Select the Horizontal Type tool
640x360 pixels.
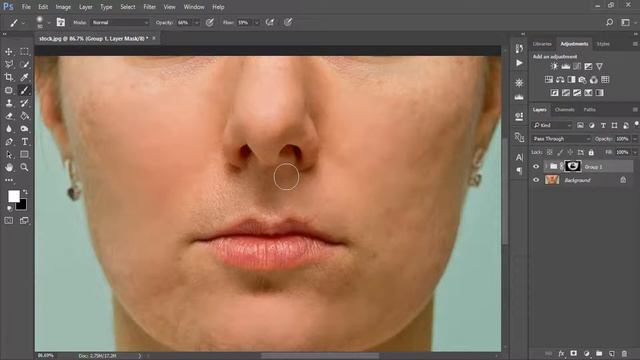click(x=24, y=142)
